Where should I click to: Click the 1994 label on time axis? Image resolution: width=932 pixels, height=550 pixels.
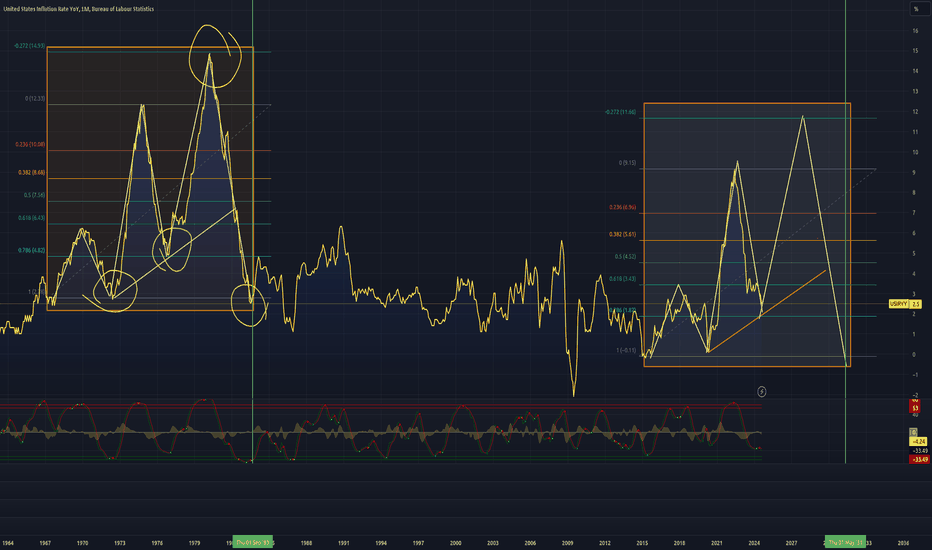pos(381,543)
